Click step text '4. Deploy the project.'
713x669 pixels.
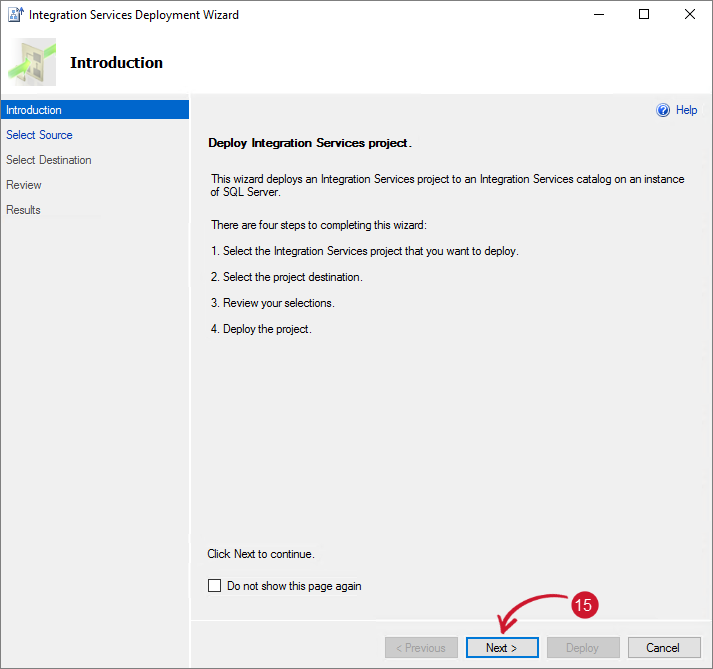(x=261, y=329)
